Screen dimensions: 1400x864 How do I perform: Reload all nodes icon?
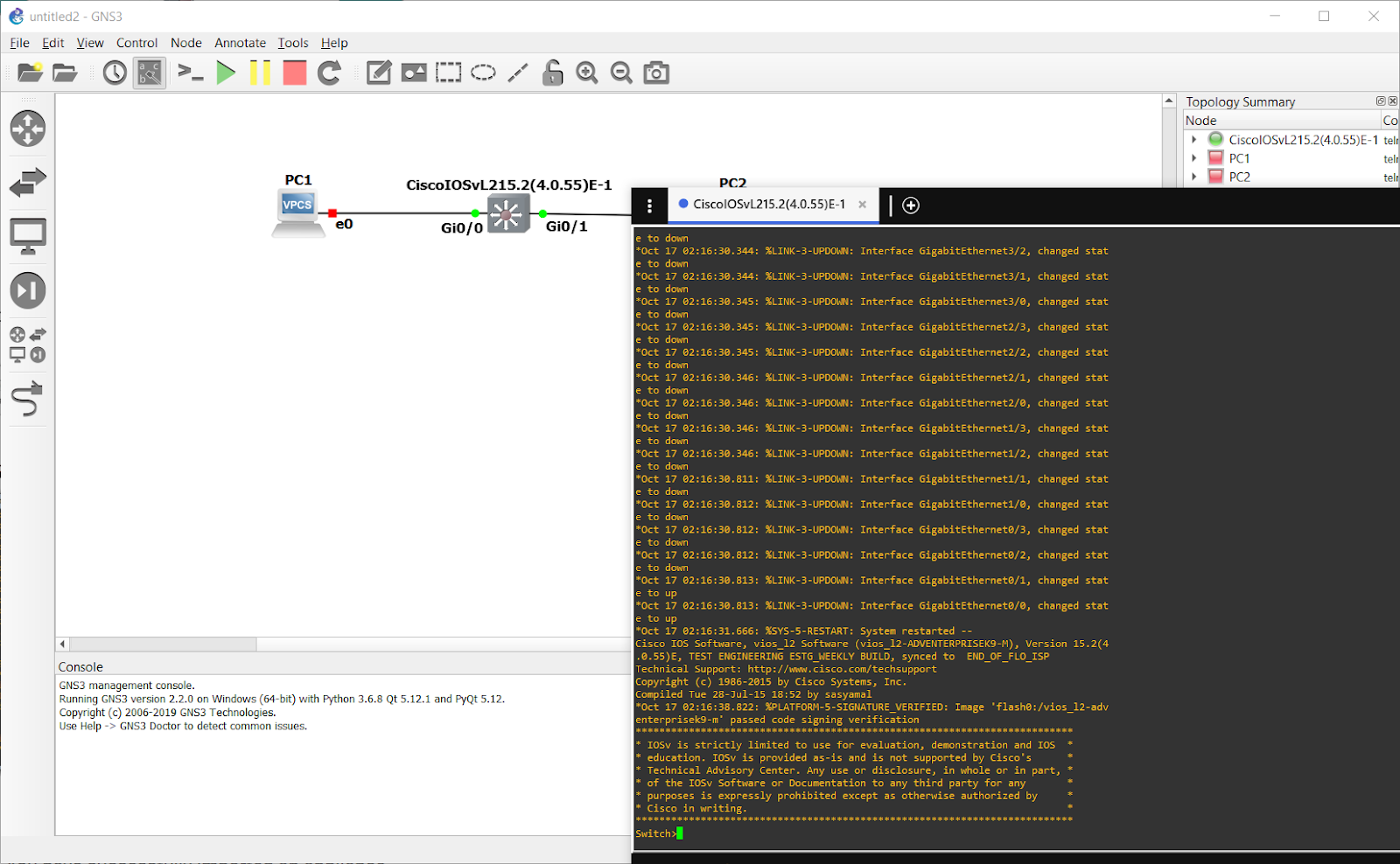[x=329, y=73]
